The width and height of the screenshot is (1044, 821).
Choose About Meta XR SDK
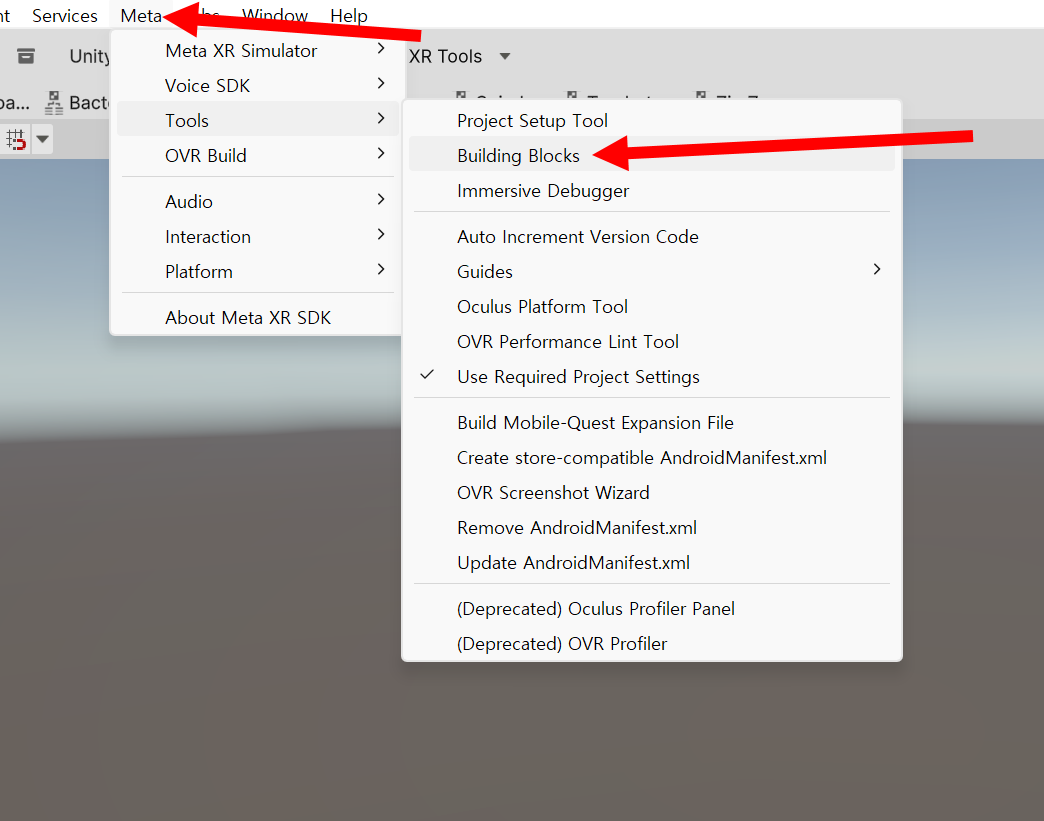coord(258,318)
